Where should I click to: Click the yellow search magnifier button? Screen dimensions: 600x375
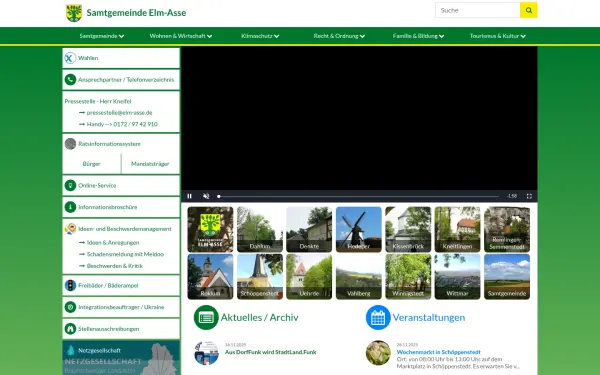click(x=528, y=10)
